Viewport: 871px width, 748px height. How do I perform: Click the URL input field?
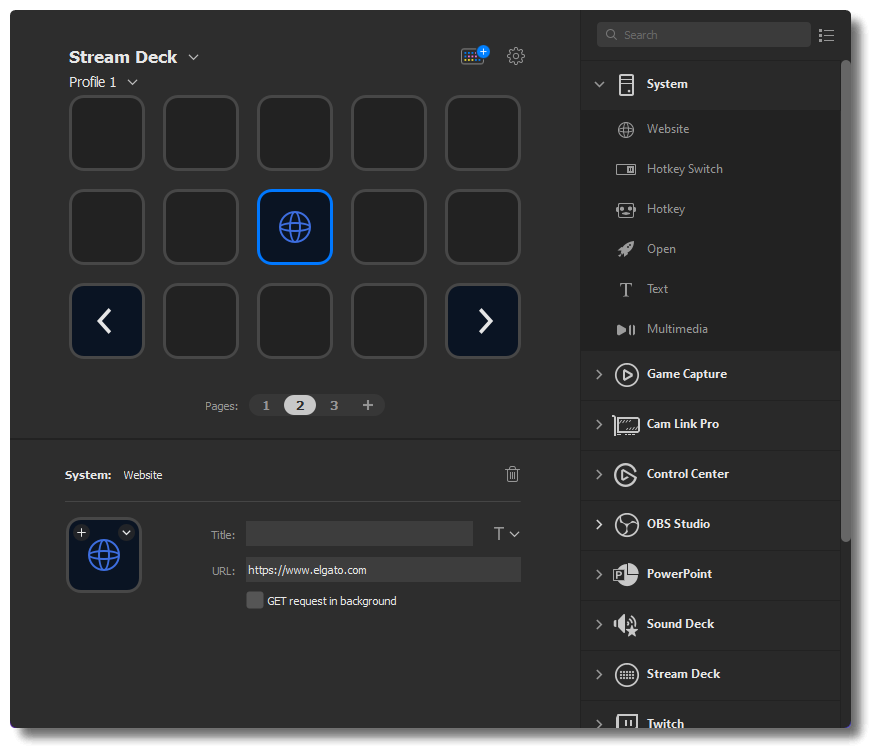coord(383,570)
